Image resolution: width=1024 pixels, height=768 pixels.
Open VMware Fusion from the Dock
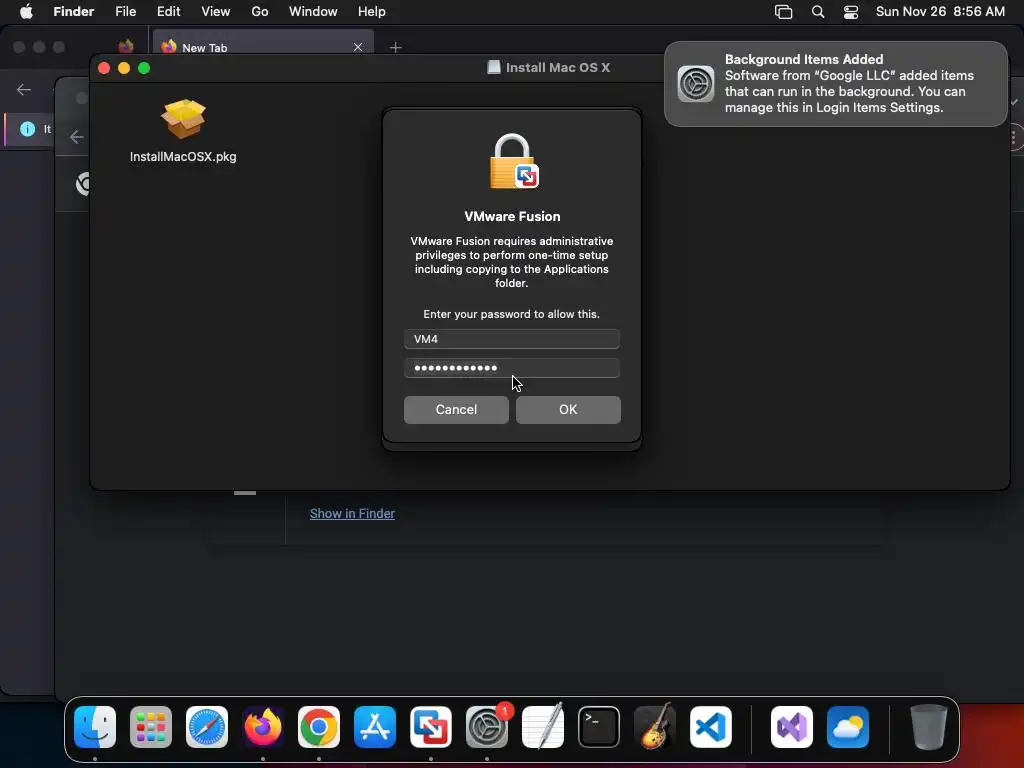click(x=431, y=726)
